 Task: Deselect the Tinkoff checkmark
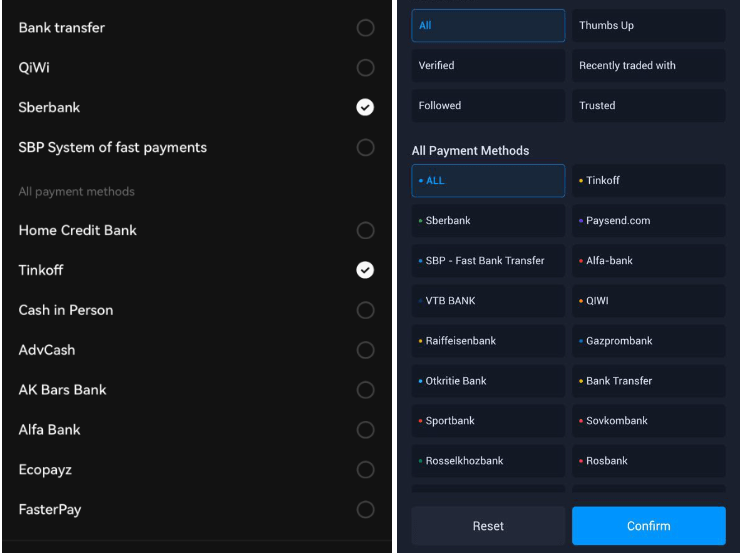tap(365, 270)
